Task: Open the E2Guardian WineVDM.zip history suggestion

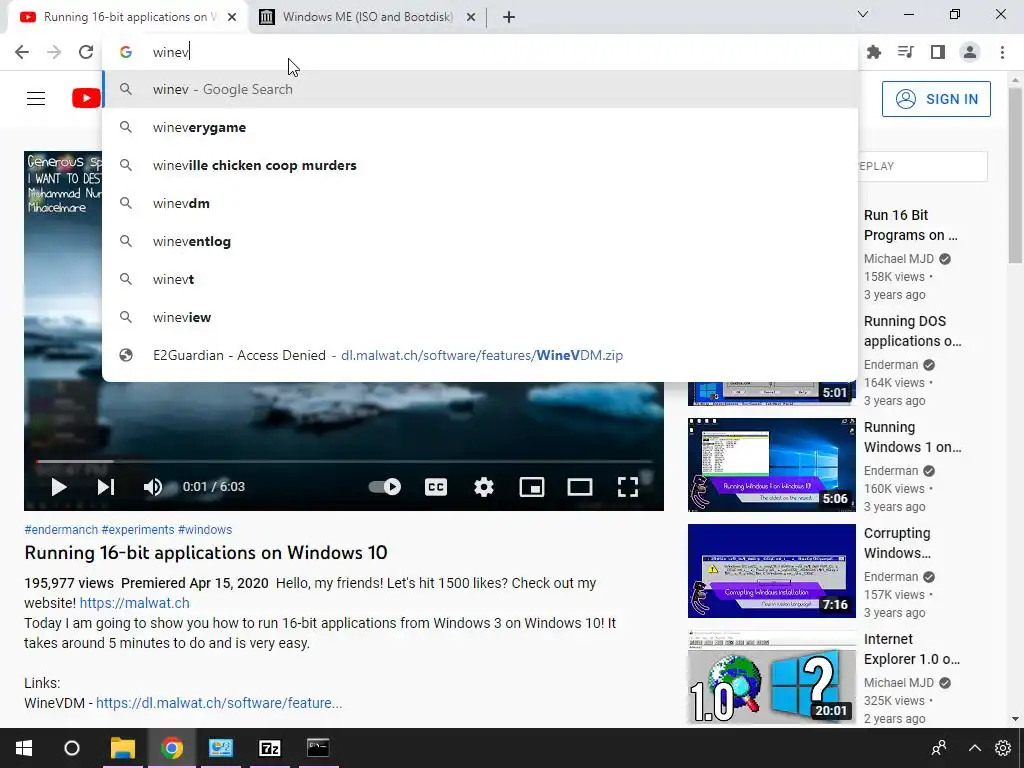Action: point(480,355)
